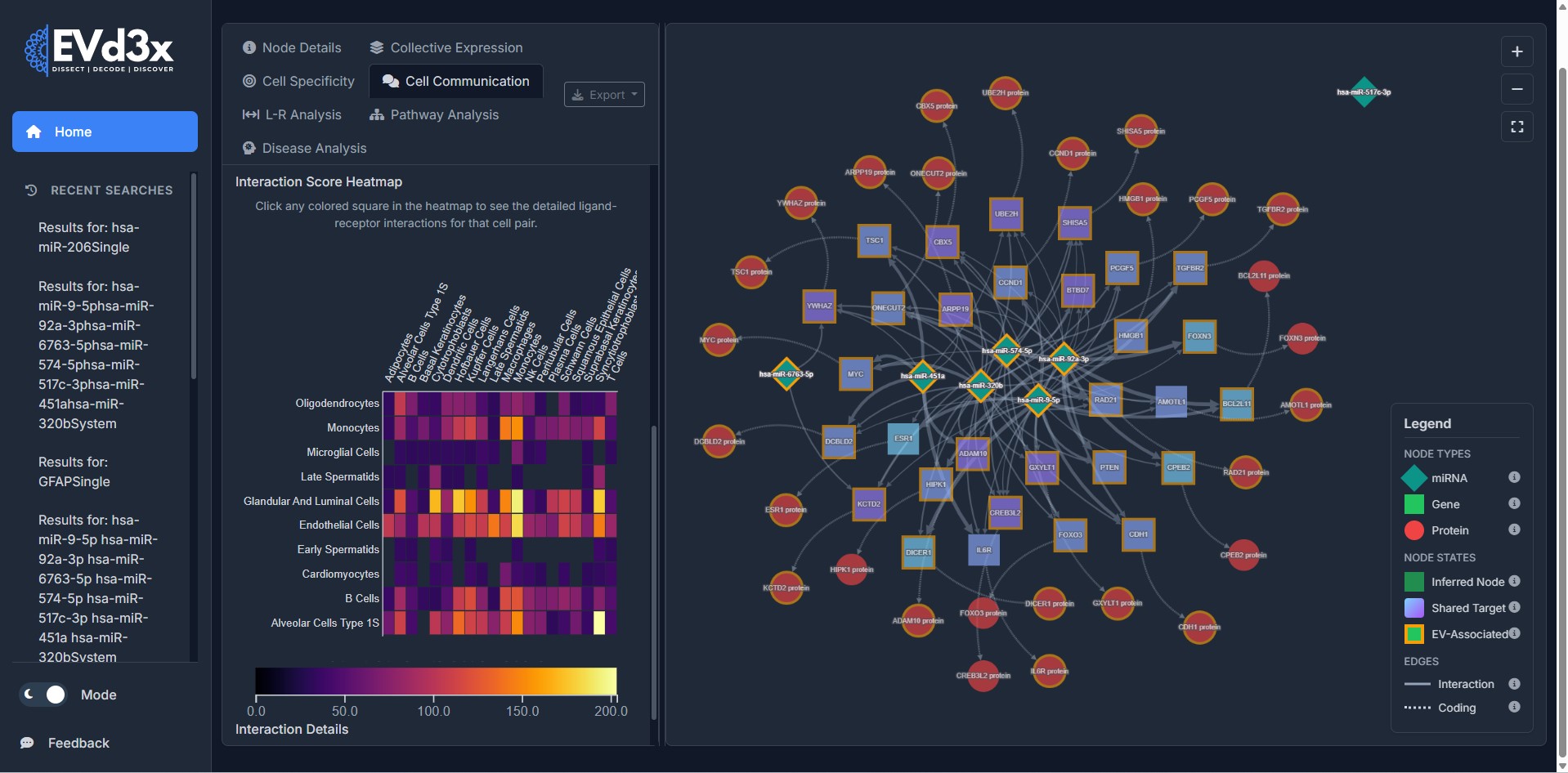Viewport: 1568px width, 773px height.
Task: Go to Home
Action: coord(105,132)
